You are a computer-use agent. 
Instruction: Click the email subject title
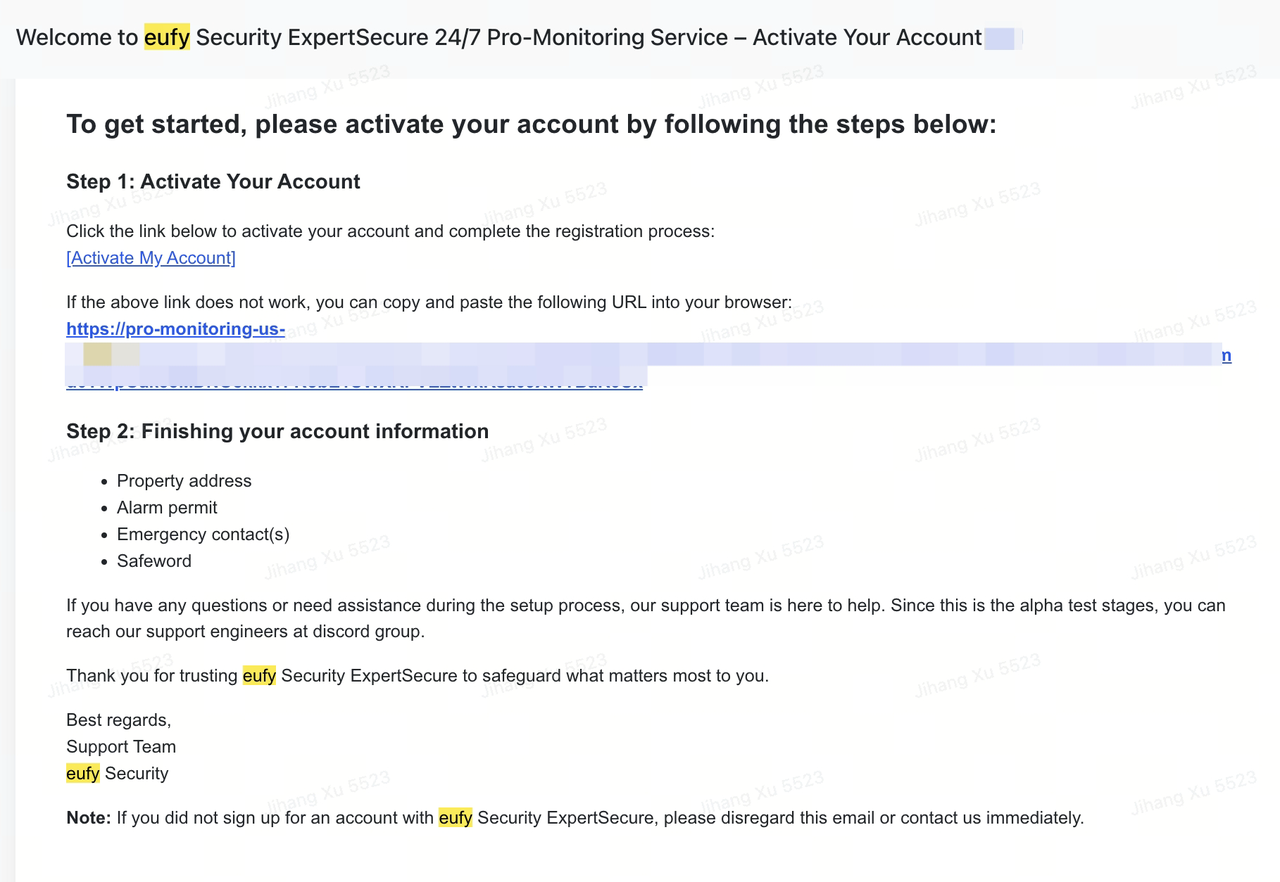[x=498, y=38]
